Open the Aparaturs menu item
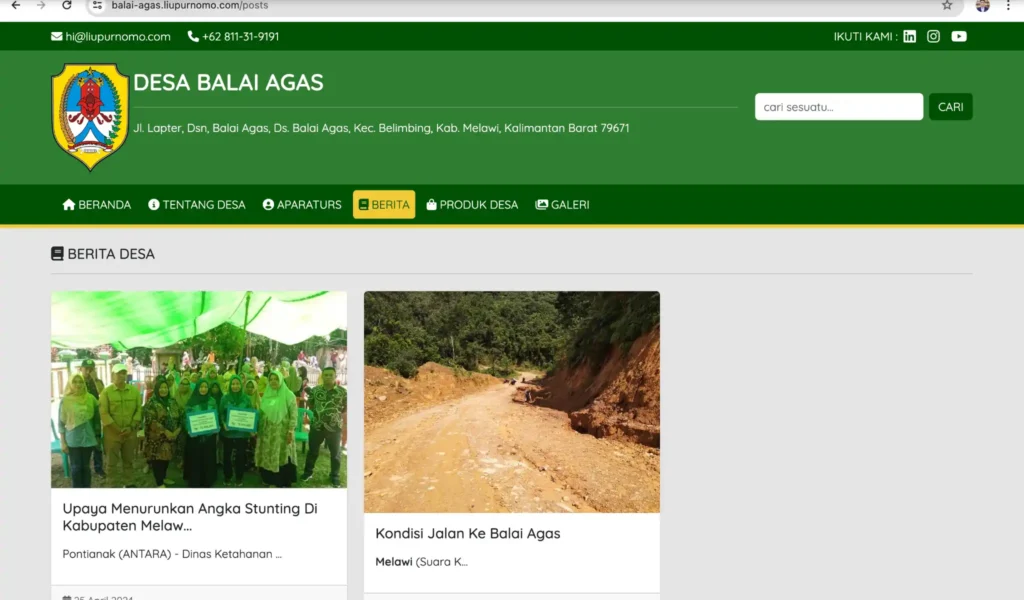This screenshot has height=600, width=1024. click(x=302, y=204)
